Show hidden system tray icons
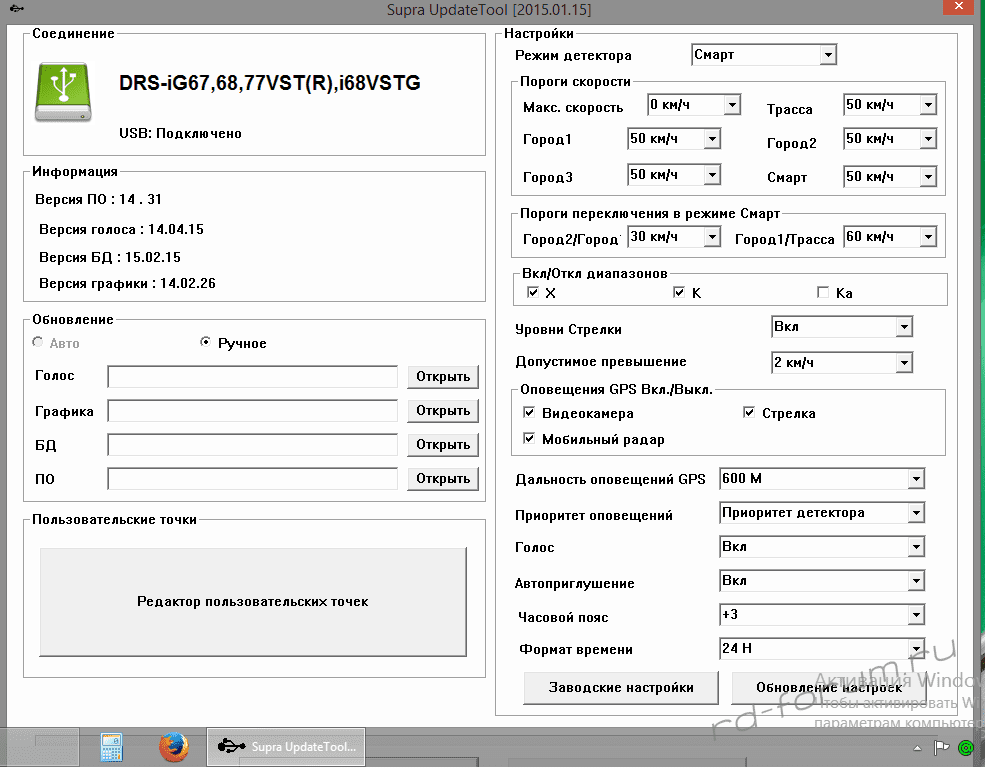This screenshot has width=985, height=769. pos(917,748)
